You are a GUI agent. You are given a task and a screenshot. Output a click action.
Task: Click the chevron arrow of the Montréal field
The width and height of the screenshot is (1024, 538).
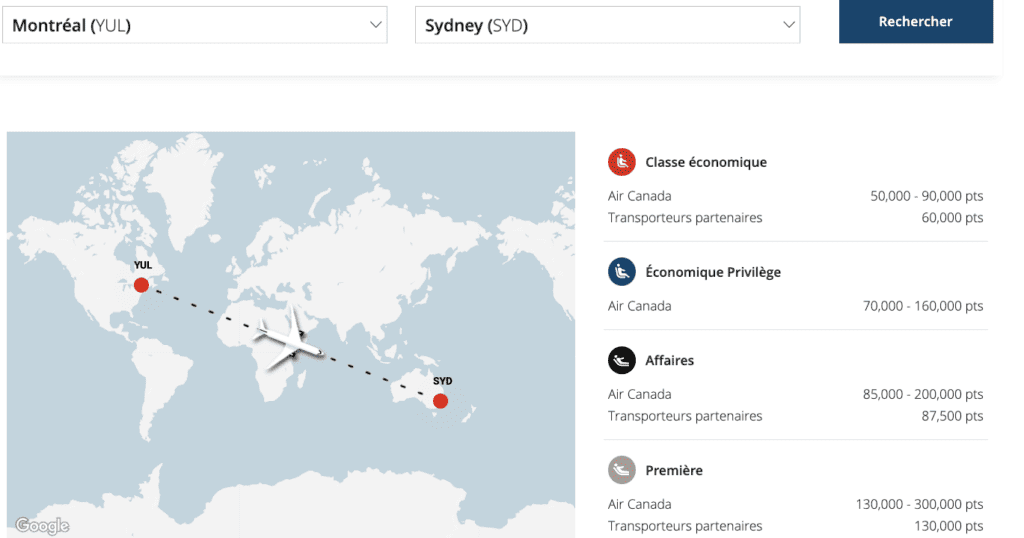376,25
